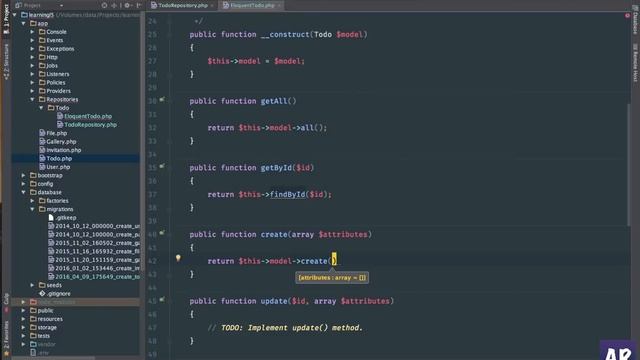Switch to the TodoRepository.php tab

[182, 5]
